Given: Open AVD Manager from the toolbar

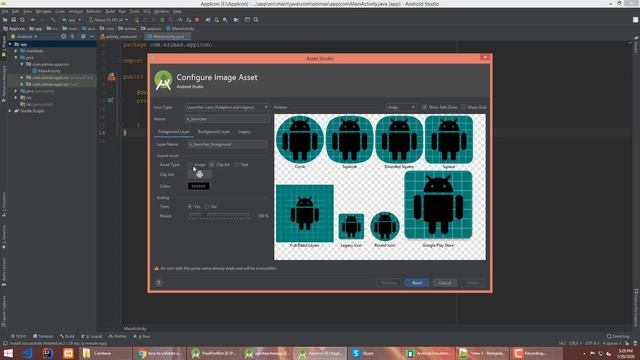Looking at the screenshot, I should click(x=216, y=20).
